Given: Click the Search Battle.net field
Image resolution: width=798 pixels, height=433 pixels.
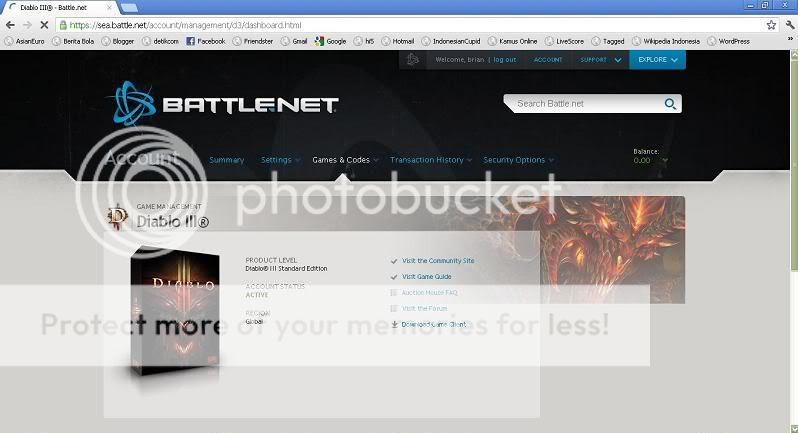Looking at the screenshot, I should coord(585,103).
